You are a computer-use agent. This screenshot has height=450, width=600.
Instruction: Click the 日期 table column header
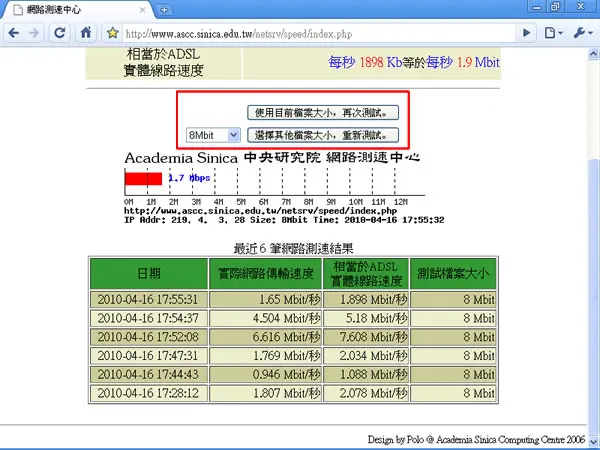[149, 274]
